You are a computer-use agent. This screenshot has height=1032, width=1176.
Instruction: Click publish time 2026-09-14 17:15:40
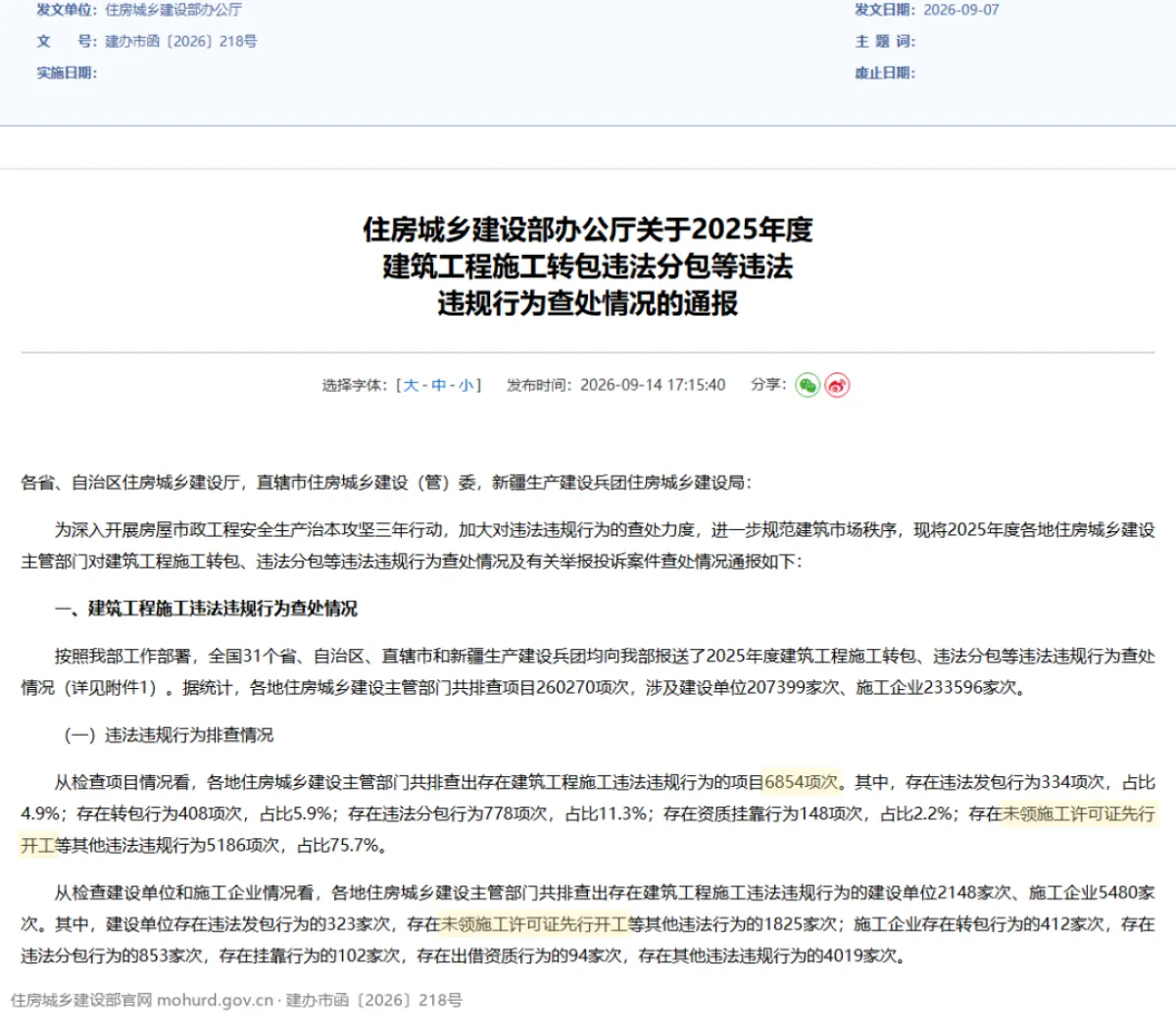click(x=653, y=385)
